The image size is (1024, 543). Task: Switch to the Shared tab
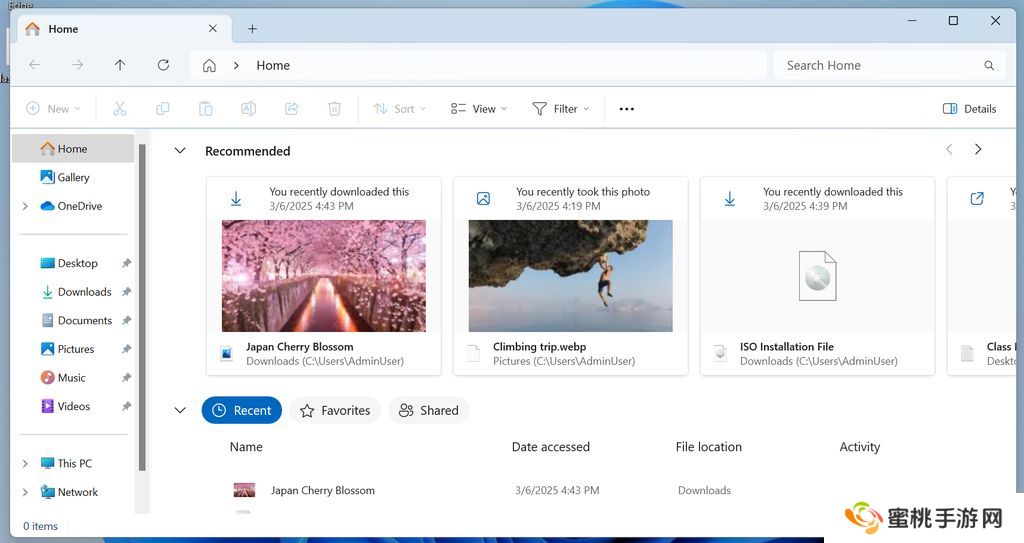click(x=428, y=410)
